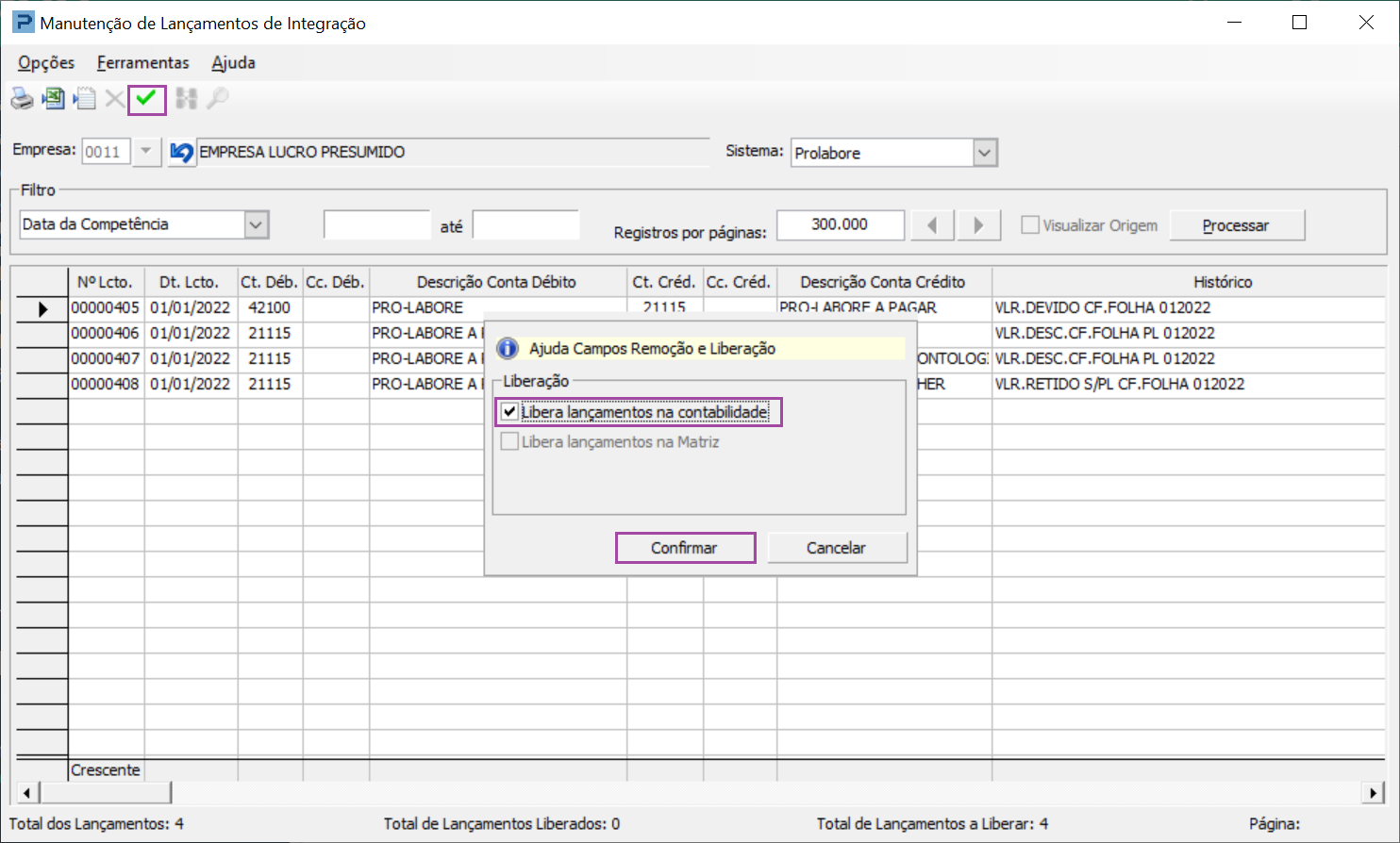The image size is (1400, 843).
Task: Click the greyed magnifier icon in toolbar
Action: click(x=217, y=98)
